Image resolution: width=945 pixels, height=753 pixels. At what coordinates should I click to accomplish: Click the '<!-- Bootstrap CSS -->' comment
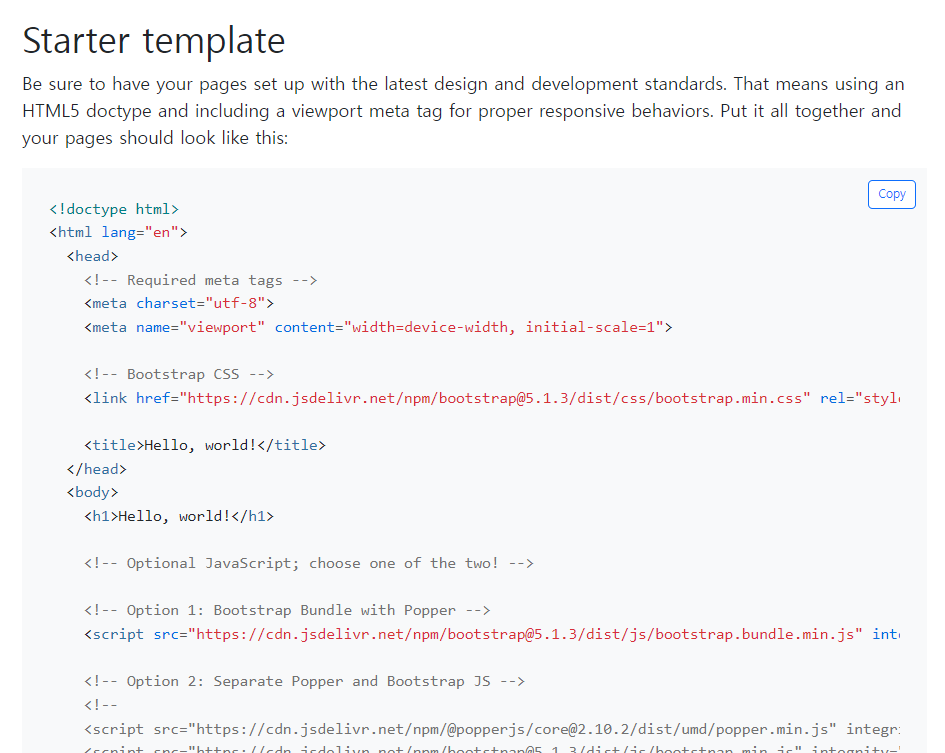[x=179, y=374]
